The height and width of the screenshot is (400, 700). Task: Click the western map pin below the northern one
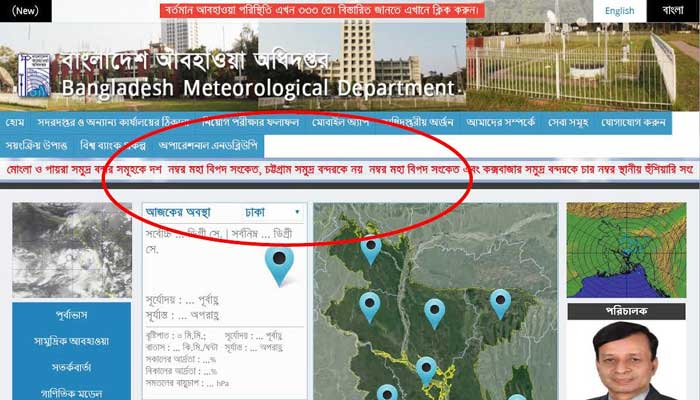point(370,307)
